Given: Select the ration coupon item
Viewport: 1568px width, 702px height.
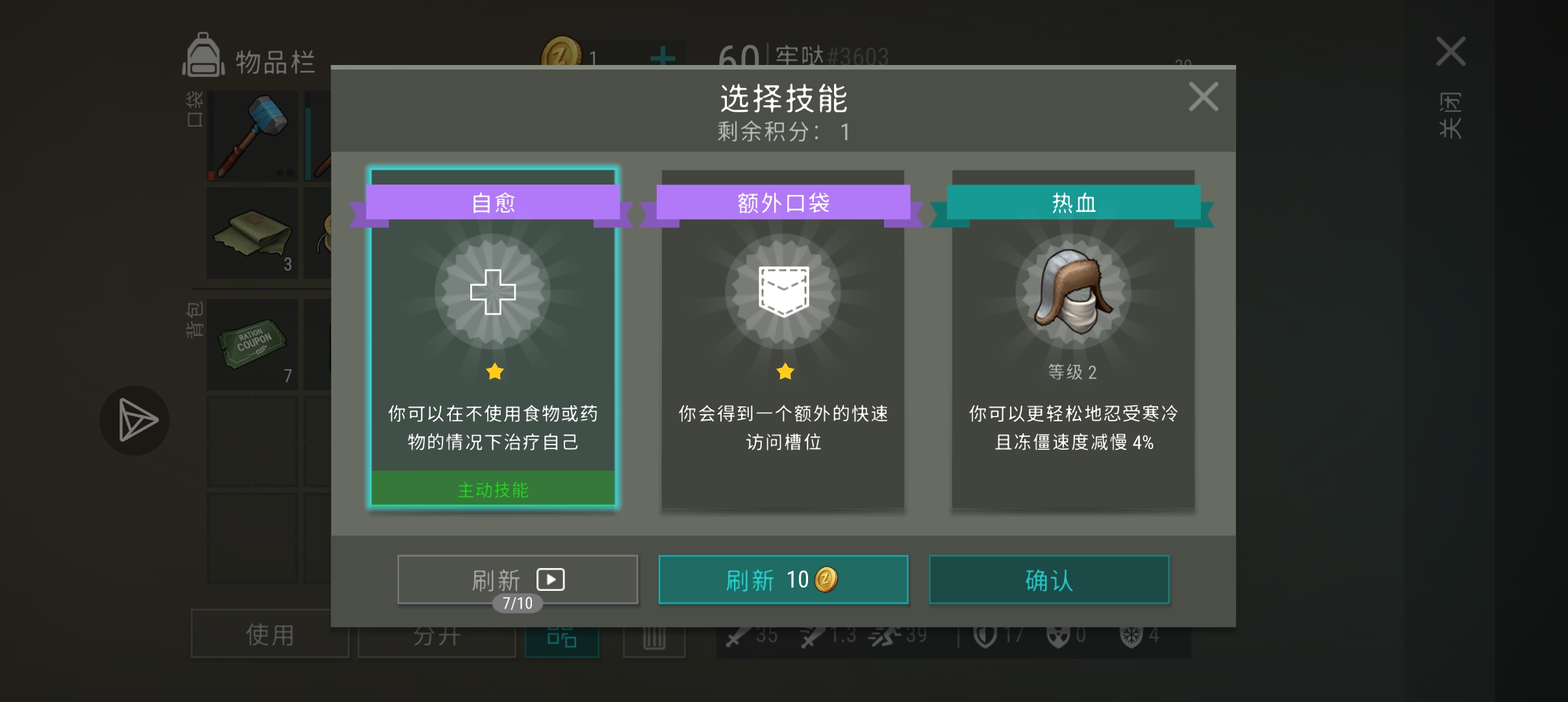Looking at the screenshot, I should coord(253,344).
